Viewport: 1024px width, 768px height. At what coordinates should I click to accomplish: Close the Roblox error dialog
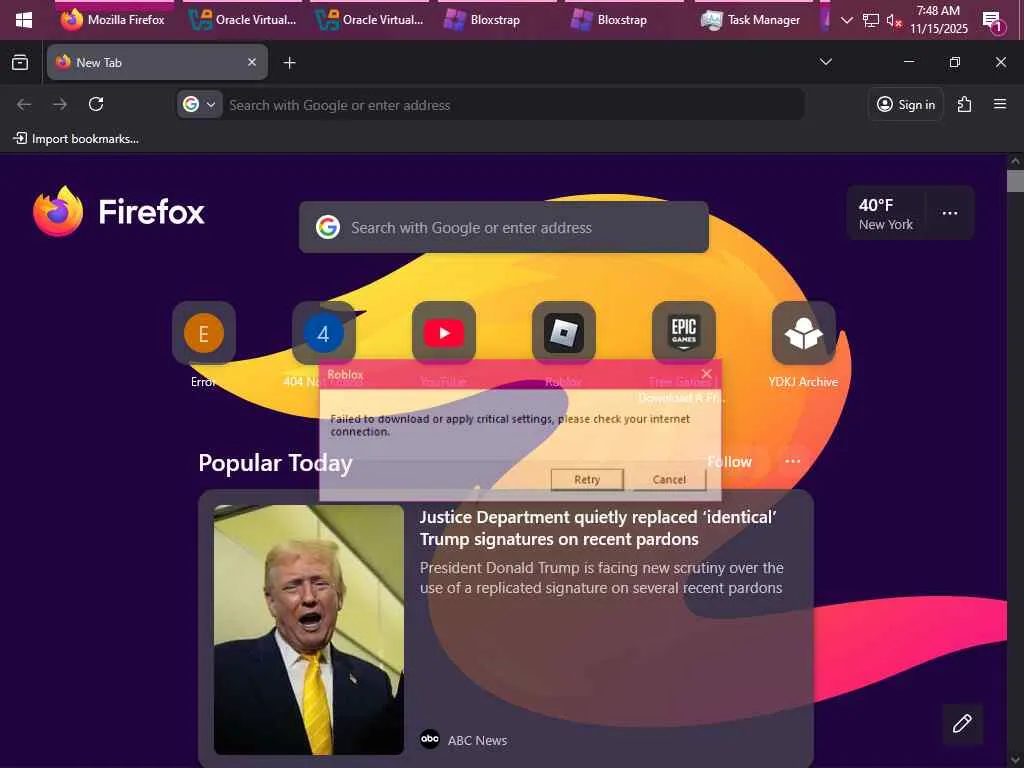(x=707, y=374)
